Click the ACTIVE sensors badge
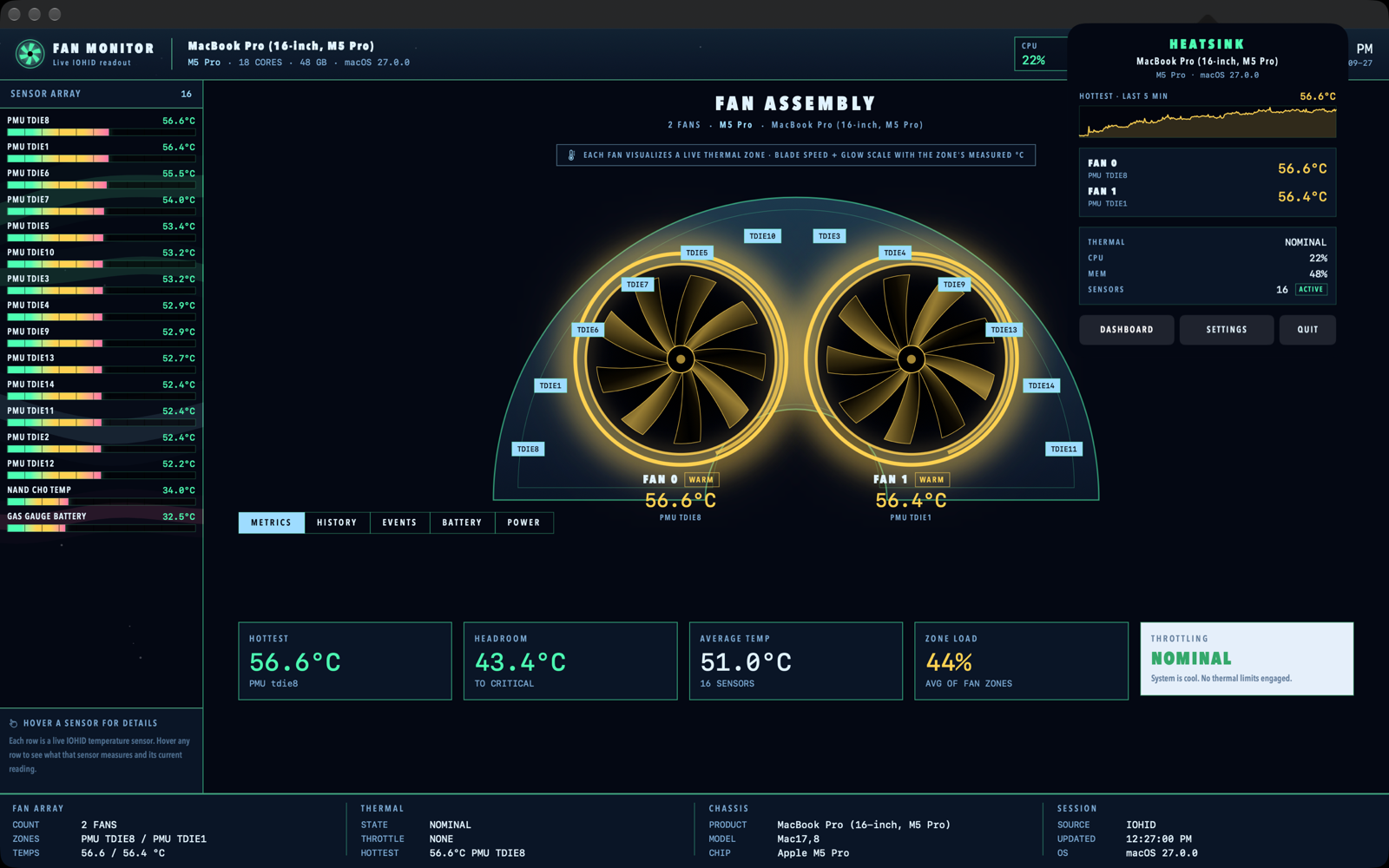This screenshot has width=1389, height=868. tap(1311, 290)
